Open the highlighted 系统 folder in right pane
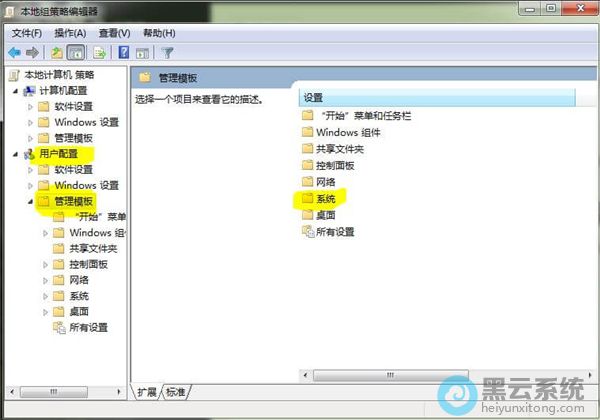The height and width of the screenshot is (420, 600). [x=326, y=199]
